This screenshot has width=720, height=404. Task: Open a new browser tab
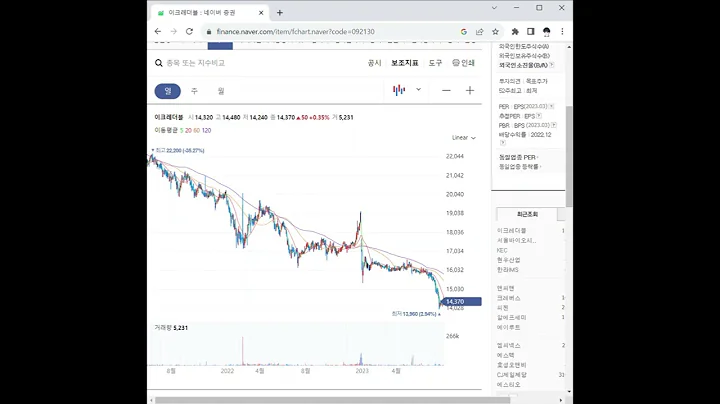280,13
